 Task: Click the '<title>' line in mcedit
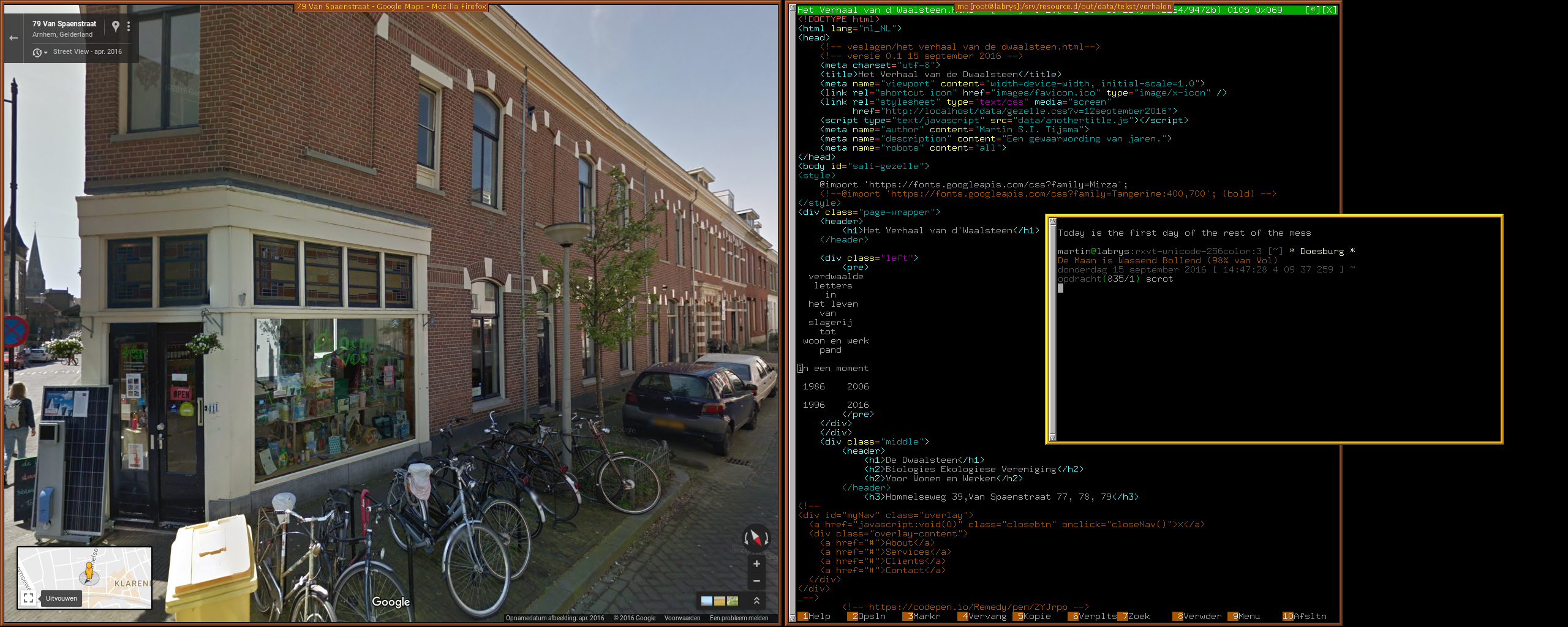[x=940, y=74]
